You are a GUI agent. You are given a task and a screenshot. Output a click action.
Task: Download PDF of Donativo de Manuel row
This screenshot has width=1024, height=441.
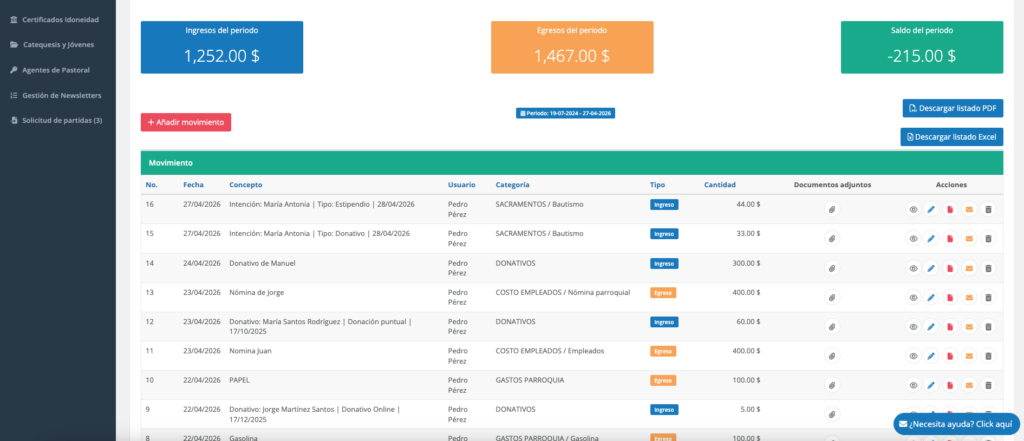pyautogui.click(x=950, y=269)
